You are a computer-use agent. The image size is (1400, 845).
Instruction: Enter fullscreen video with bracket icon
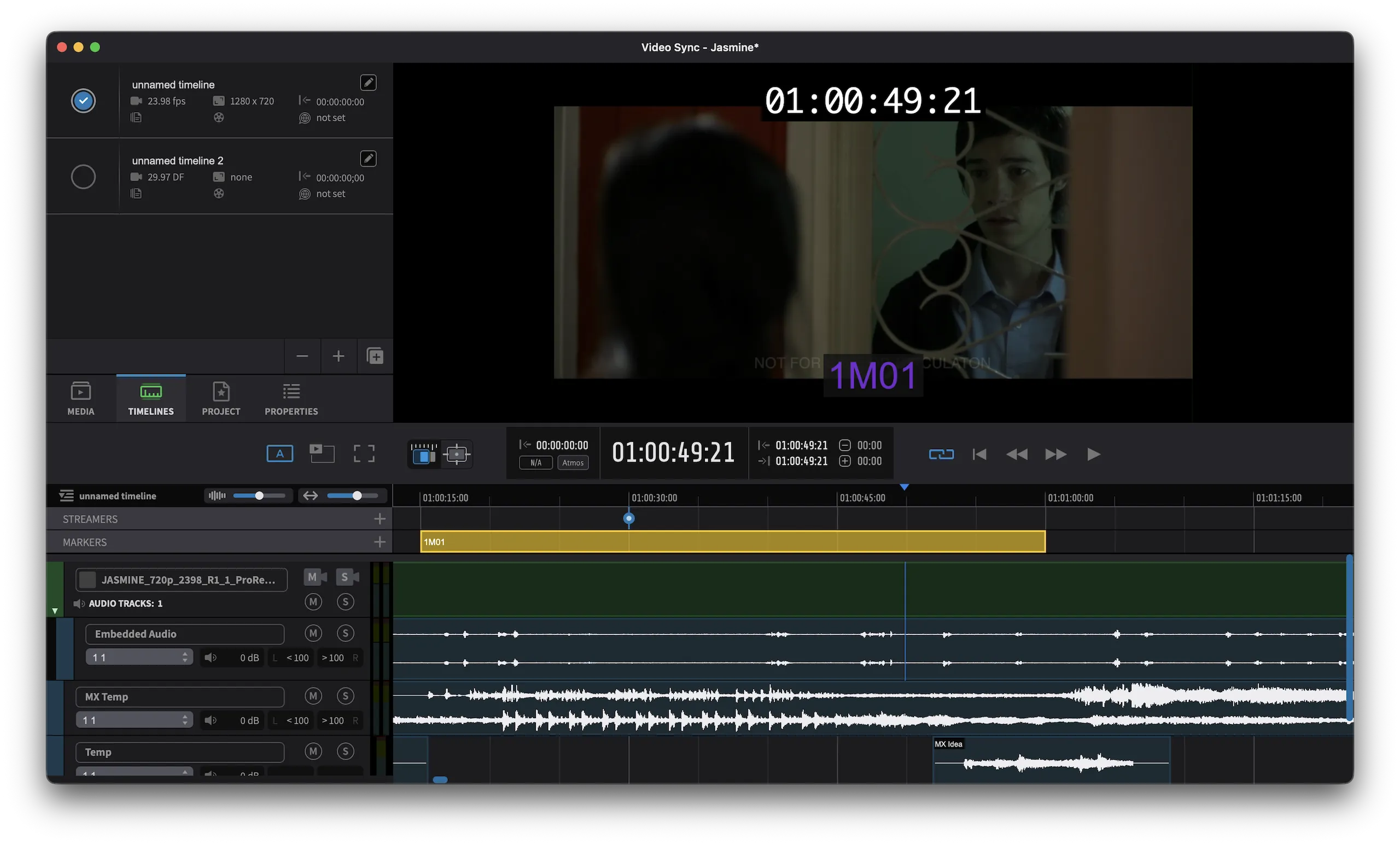(364, 454)
